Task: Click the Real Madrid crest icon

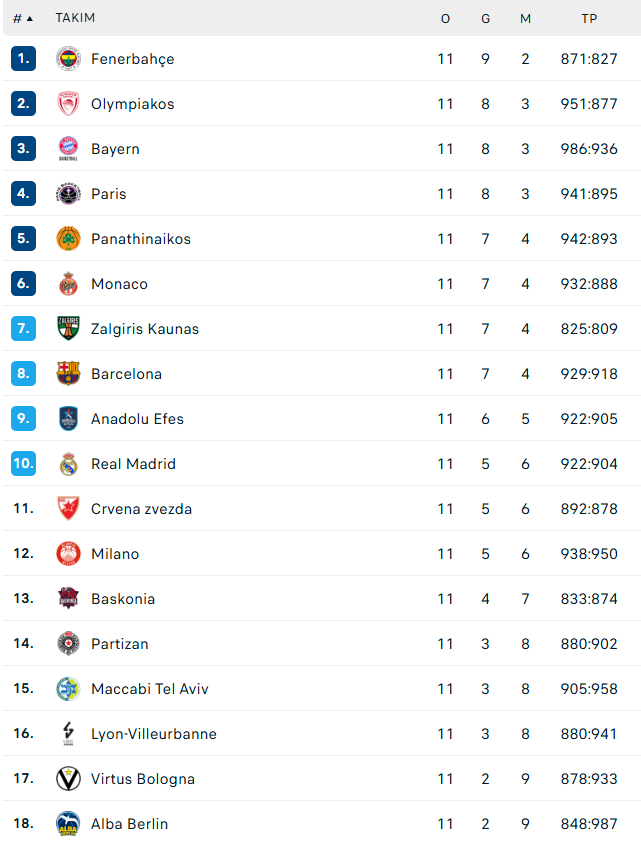Action: click(68, 464)
